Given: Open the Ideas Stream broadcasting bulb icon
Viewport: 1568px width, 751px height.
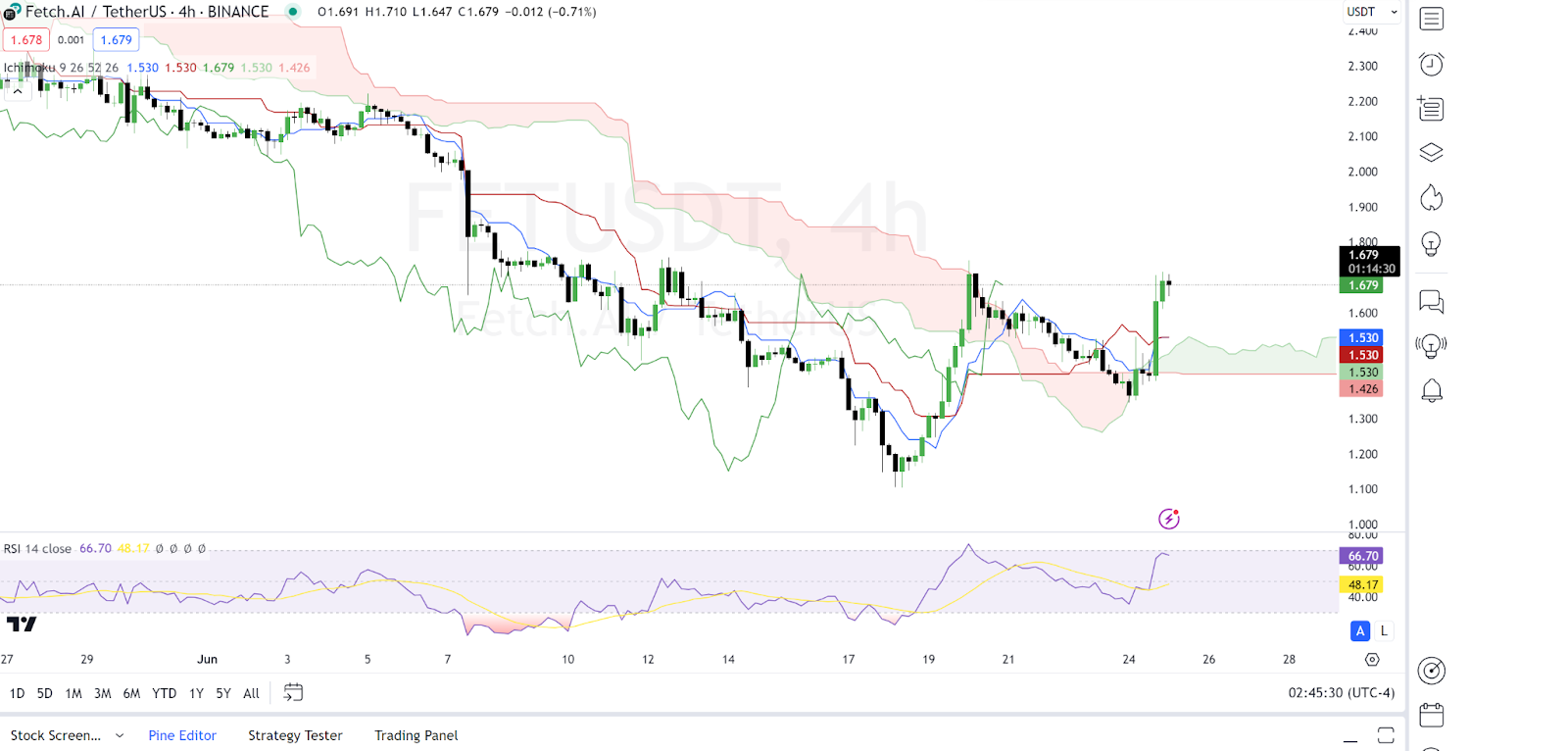Looking at the screenshot, I should tap(1431, 345).
